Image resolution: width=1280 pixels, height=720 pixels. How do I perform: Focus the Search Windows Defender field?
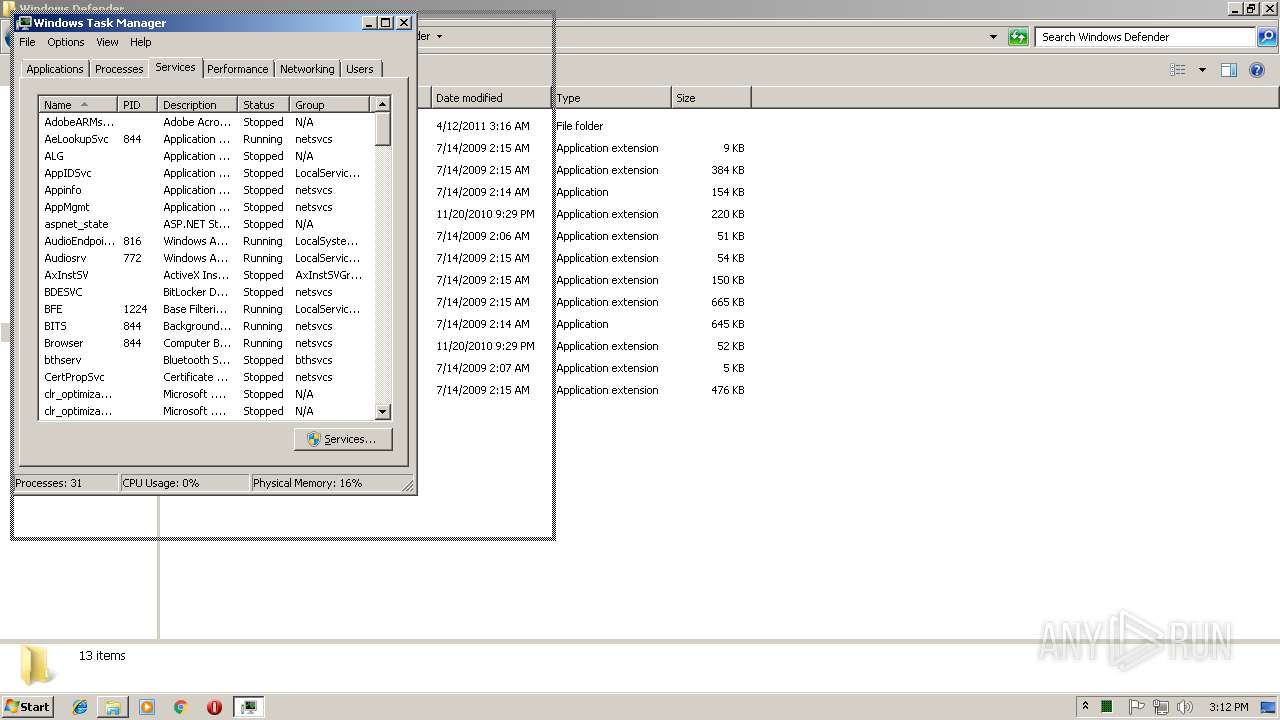(x=1145, y=37)
